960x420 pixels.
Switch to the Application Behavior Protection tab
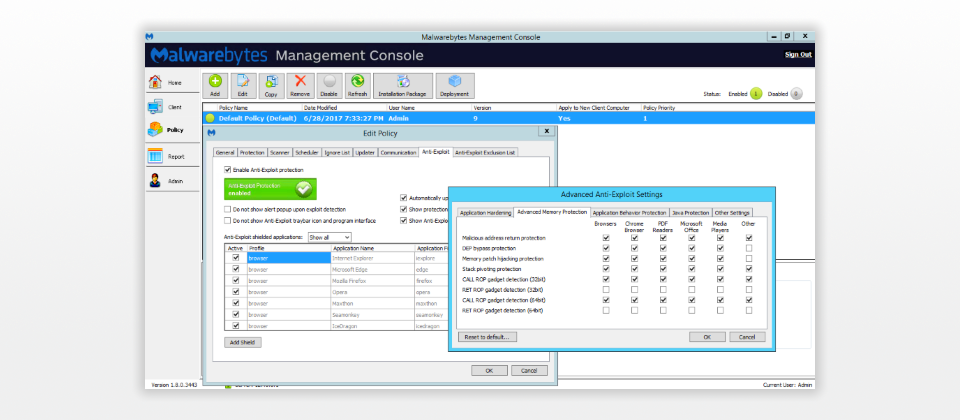pyautogui.click(x=629, y=213)
